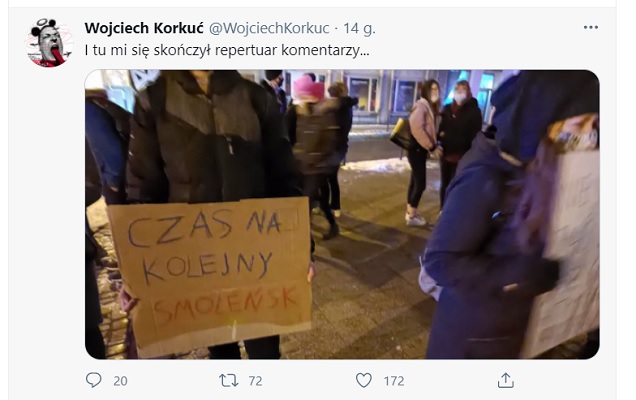The width and height of the screenshot is (636, 400).
Task: Click Wojciech Korkuć profile avatar
Action: [x=49, y=42]
